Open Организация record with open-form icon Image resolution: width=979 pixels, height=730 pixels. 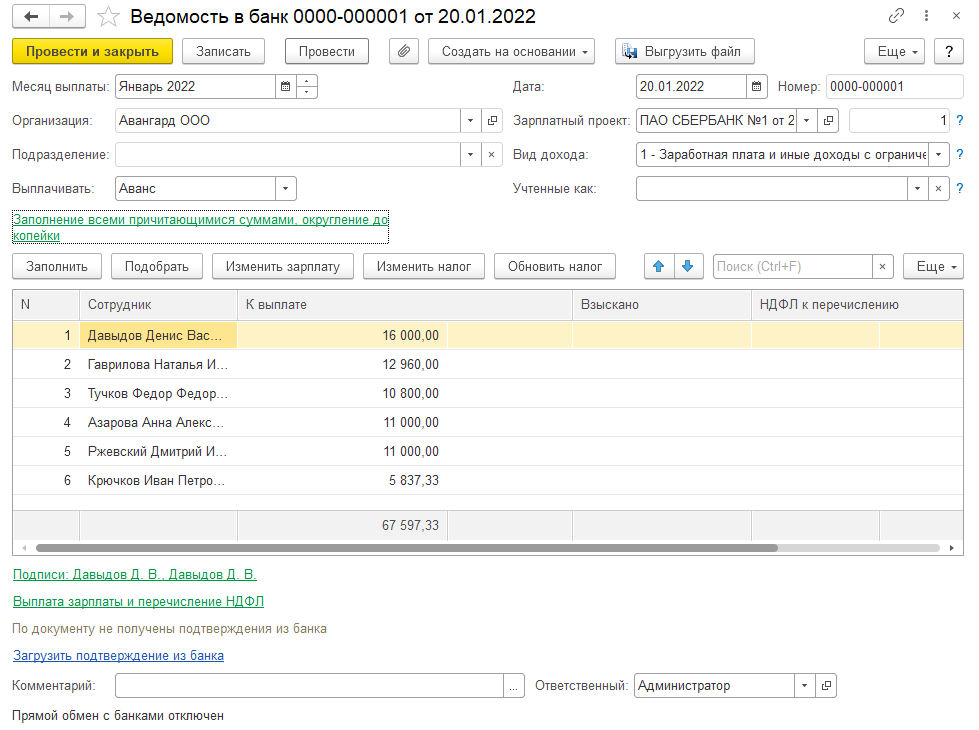coord(492,121)
